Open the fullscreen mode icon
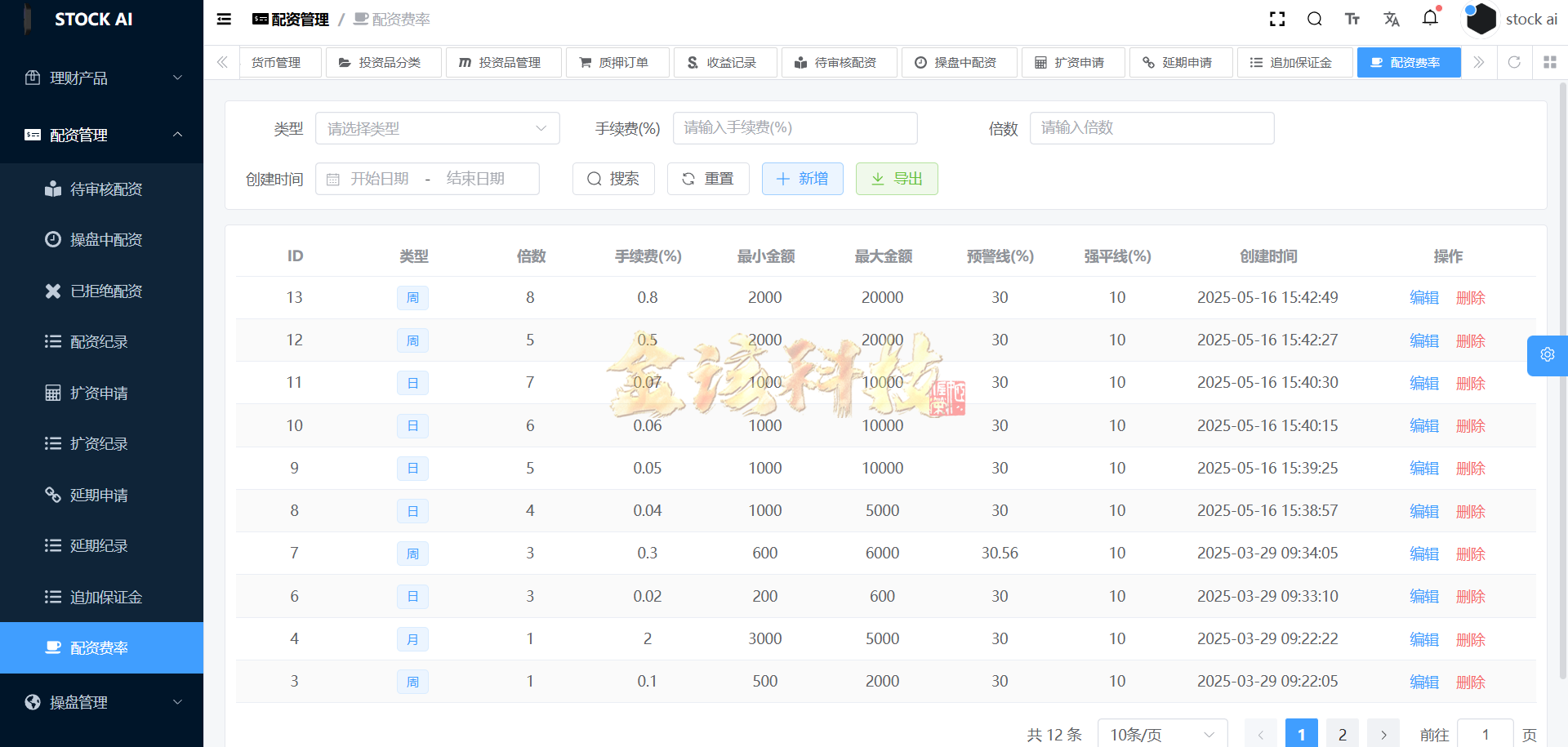Image resolution: width=1568 pixels, height=747 pixels. [1277, 18]
